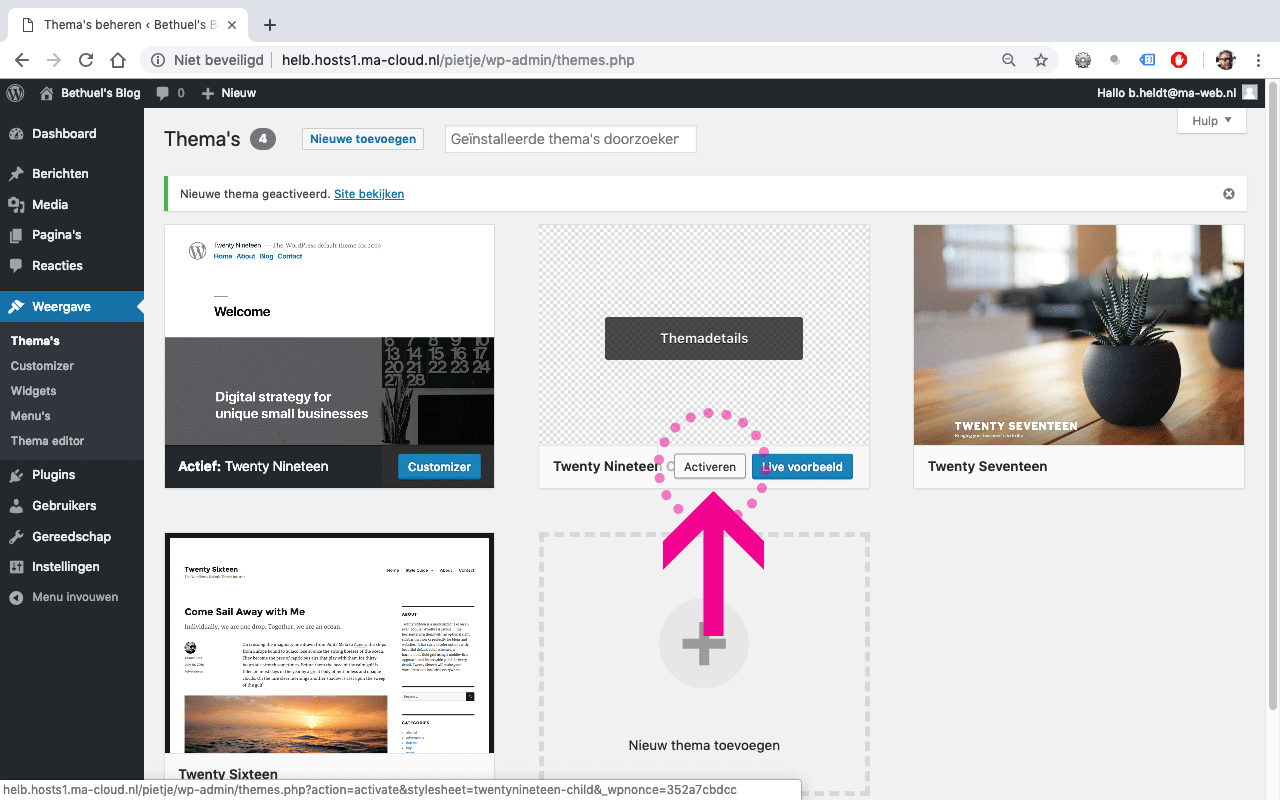The image size is (1280, 800).
Task: Open Menu's submenu item
Action: [x=30, y=416]
